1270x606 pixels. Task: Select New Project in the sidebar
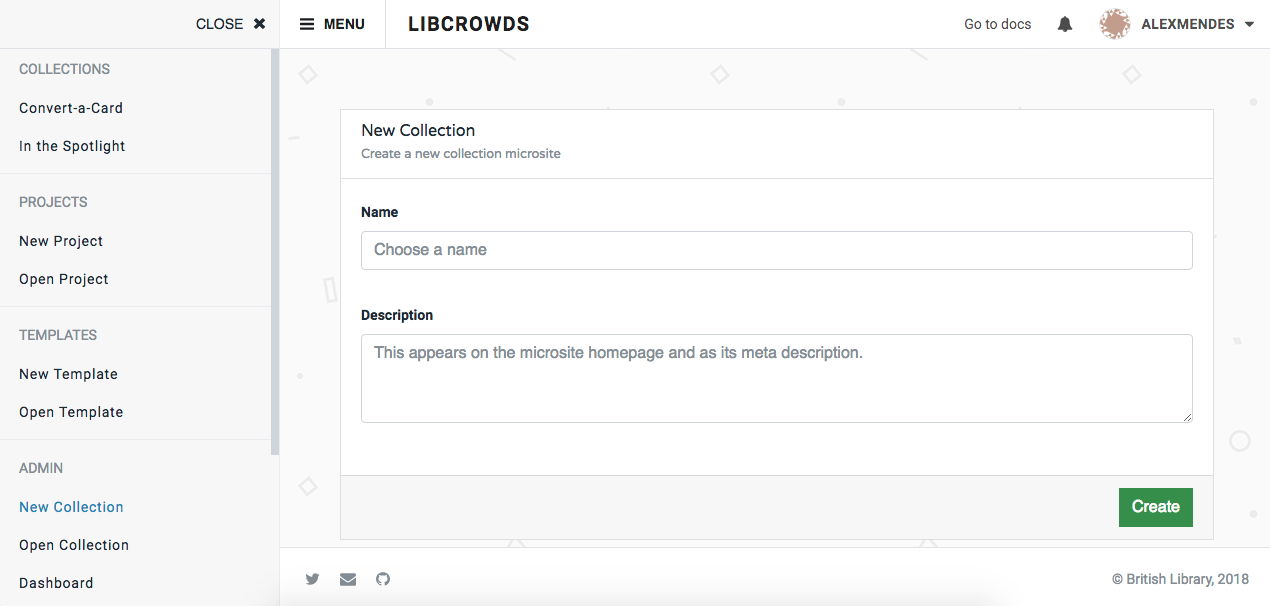60,240
